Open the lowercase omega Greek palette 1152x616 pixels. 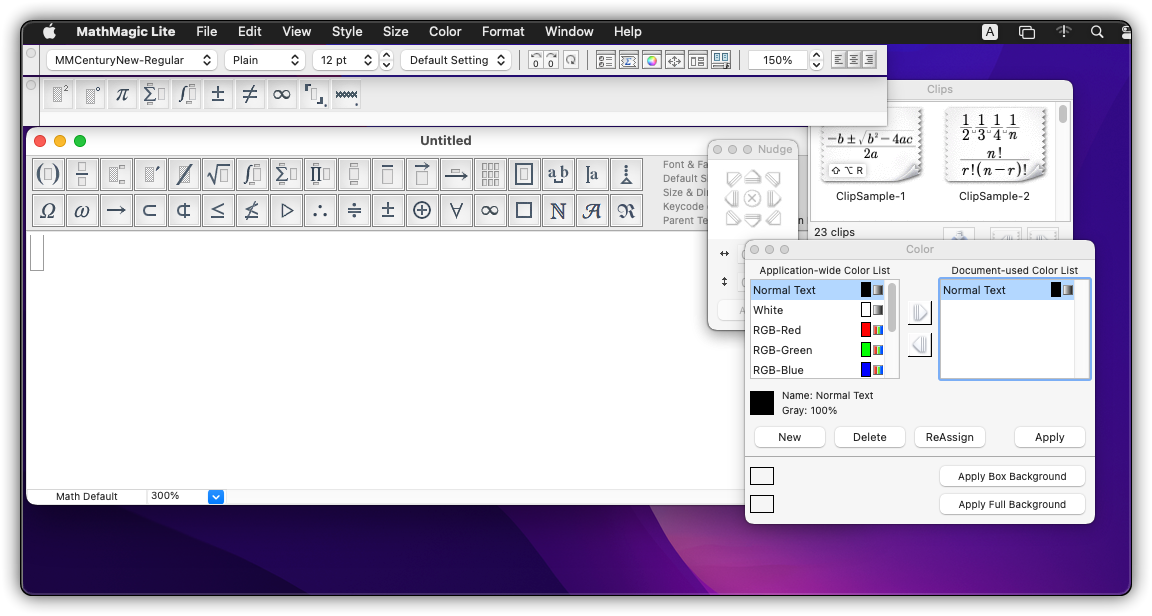(x=82, y=211)
